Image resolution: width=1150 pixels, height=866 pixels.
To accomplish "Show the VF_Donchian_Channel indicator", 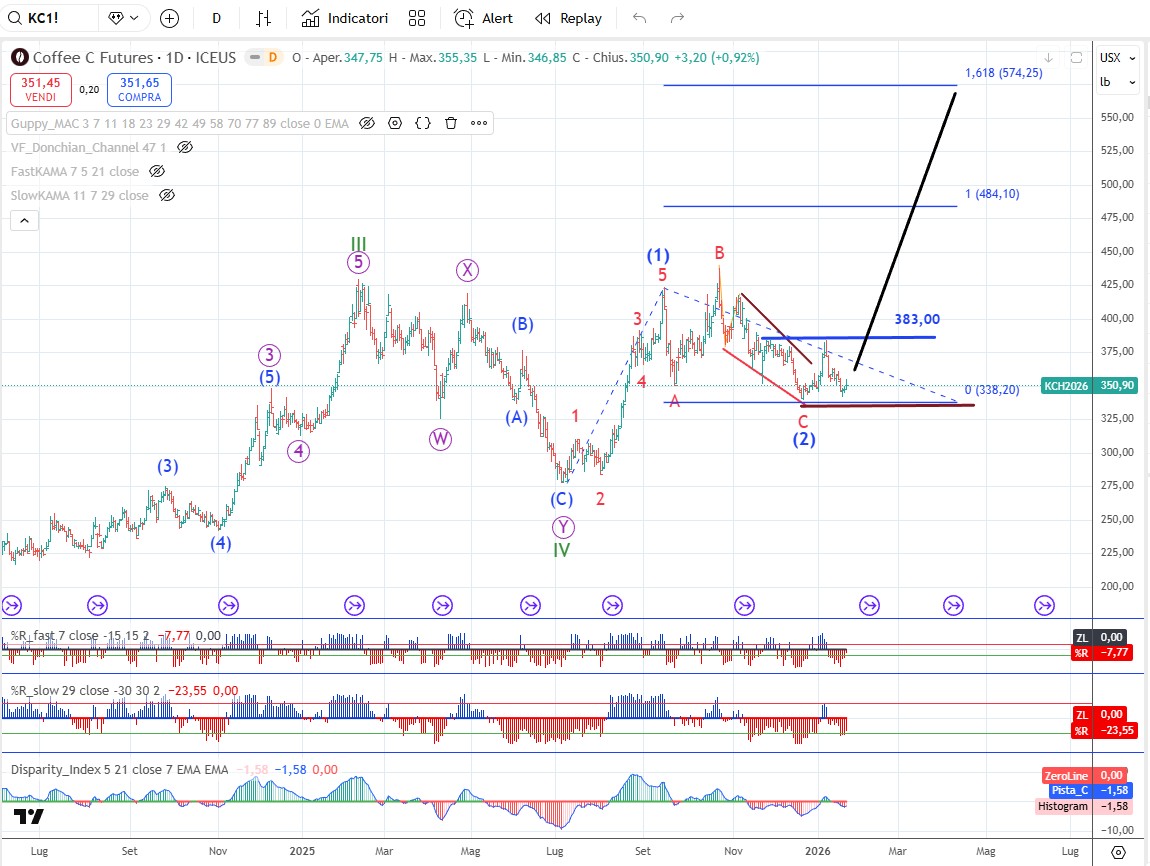I will pyautogui.click(x=185, y=147).
